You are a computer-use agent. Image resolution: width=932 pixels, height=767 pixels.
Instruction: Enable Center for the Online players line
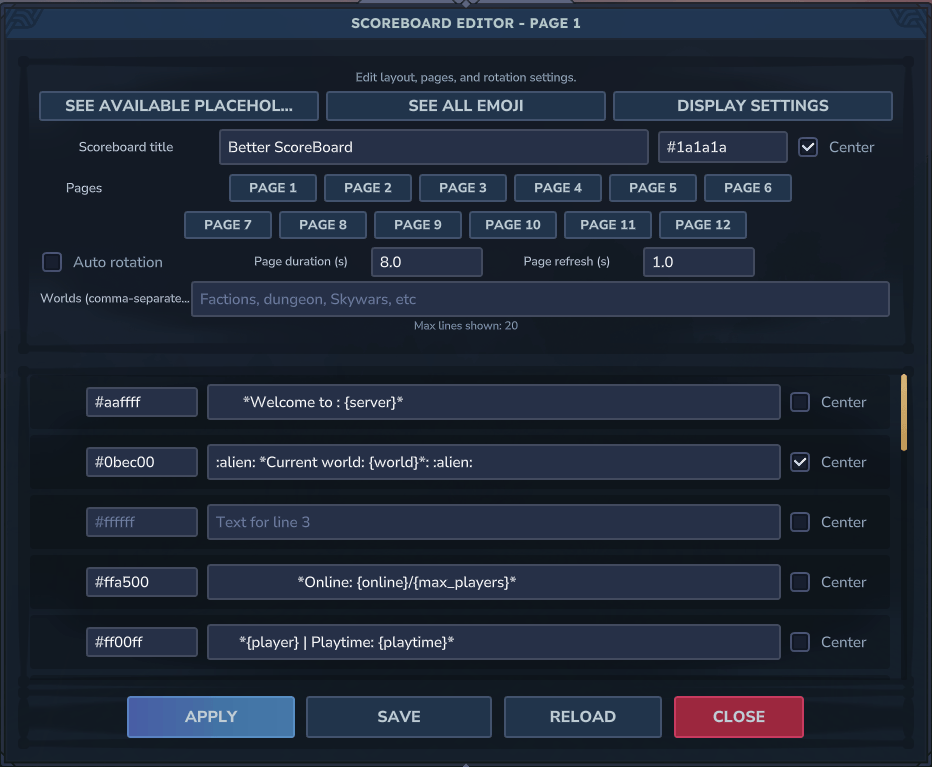800,582
